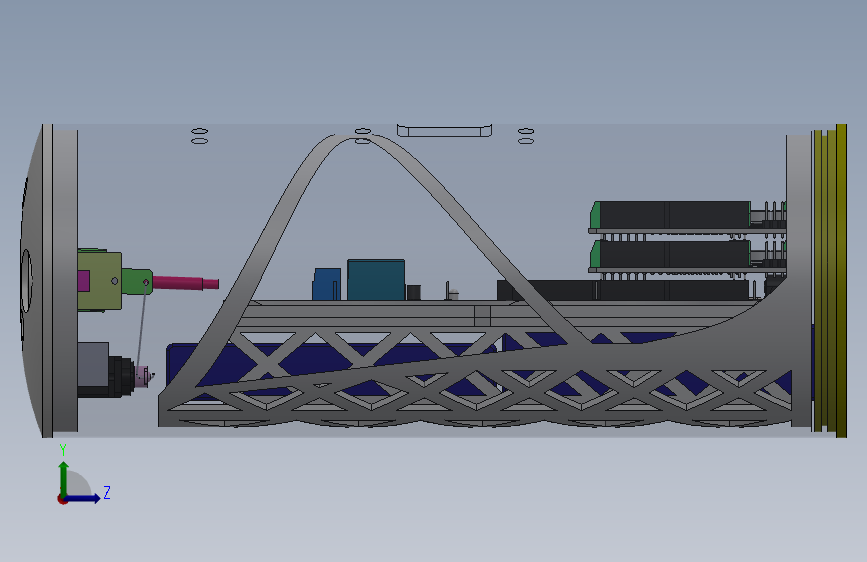Select the olive green bracket on the left cap
The image size is (867, 562).
tap(100, 281)
